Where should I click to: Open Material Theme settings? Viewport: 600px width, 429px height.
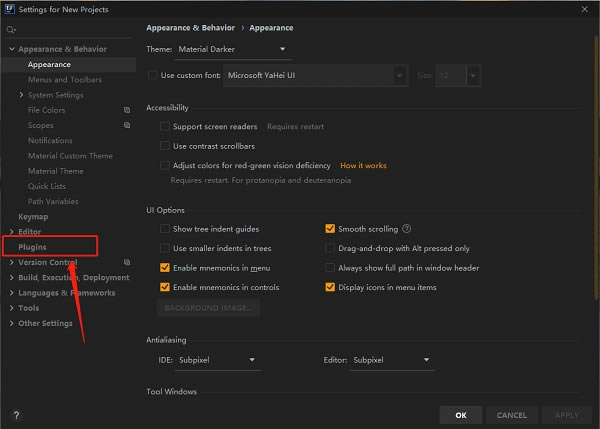click(x=55, y=171)
